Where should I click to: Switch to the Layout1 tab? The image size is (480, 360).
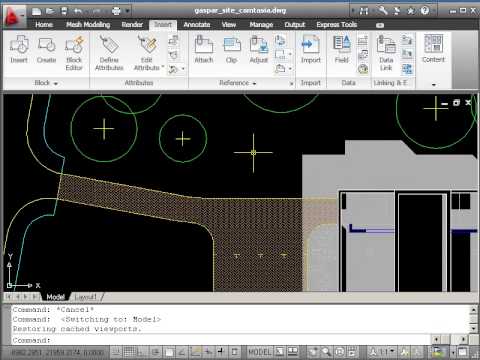(86, 297)
